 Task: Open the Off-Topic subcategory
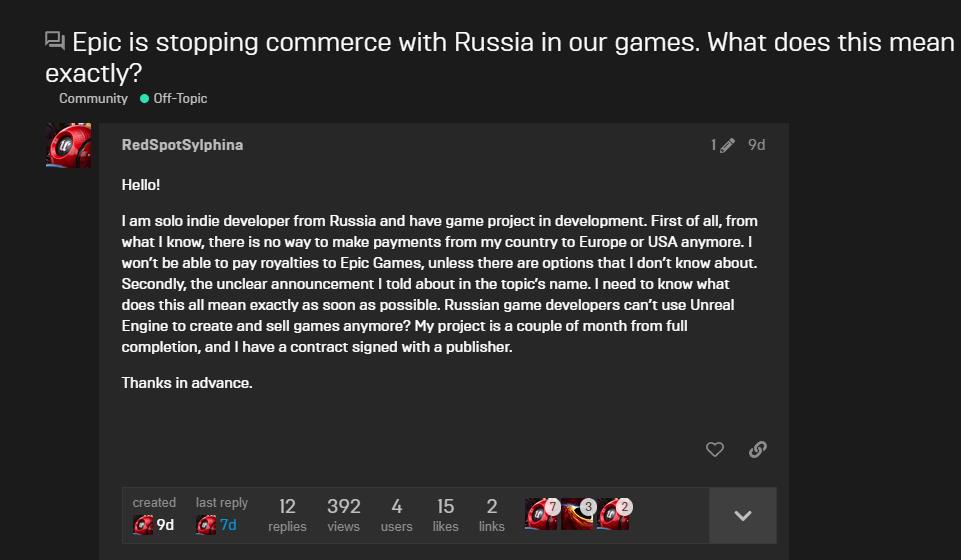[x=180, y=99]
